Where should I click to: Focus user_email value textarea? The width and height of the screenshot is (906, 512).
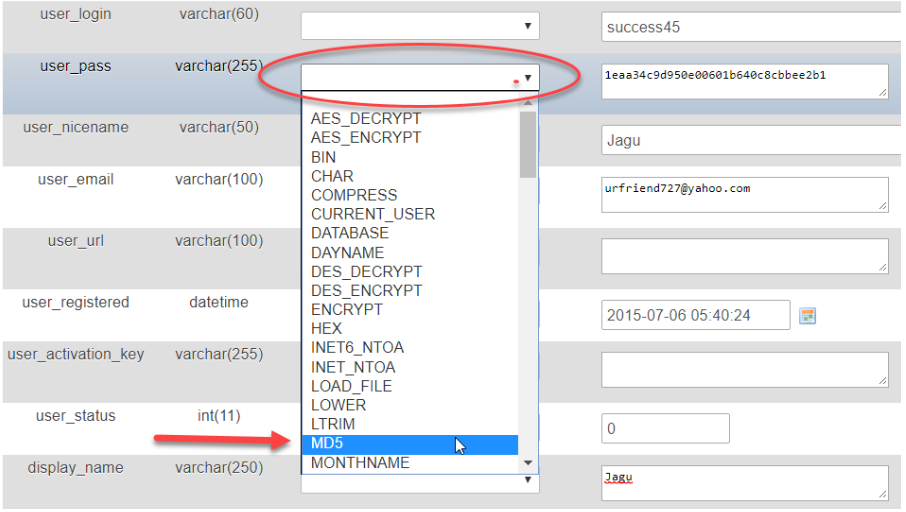(x=745, y=195)
